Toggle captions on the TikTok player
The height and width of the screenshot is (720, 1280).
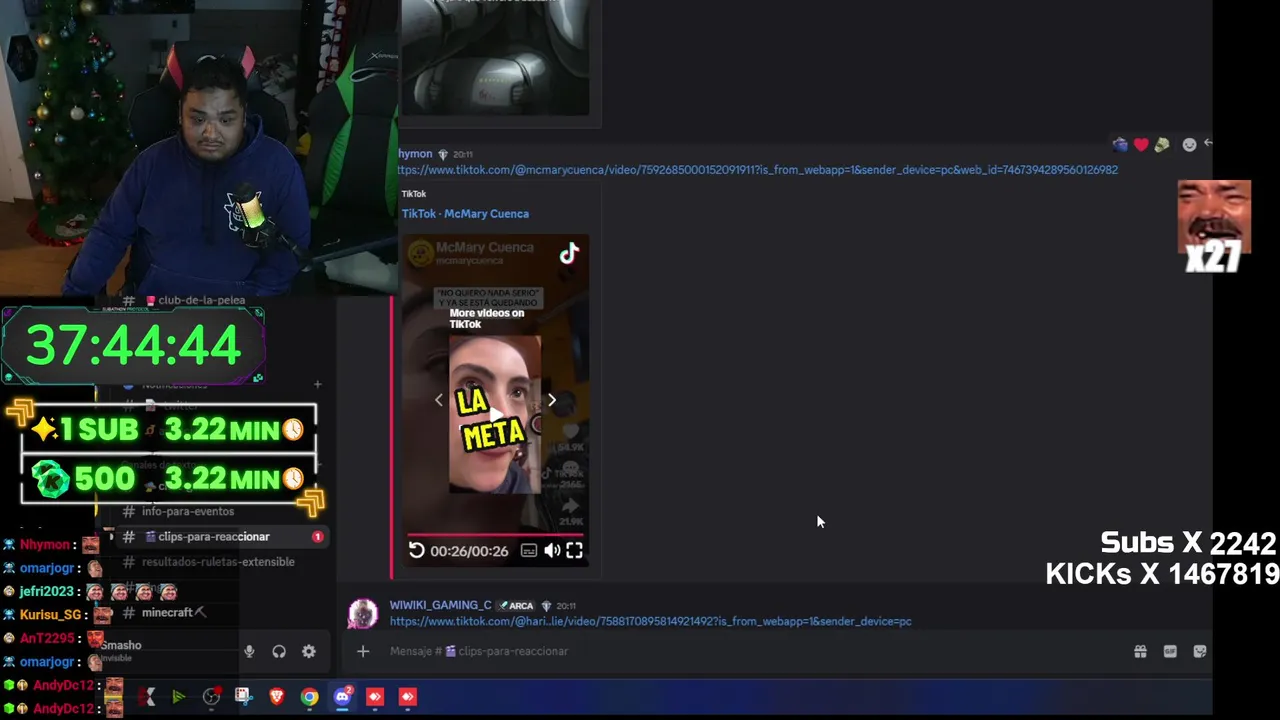click(529, 550)
